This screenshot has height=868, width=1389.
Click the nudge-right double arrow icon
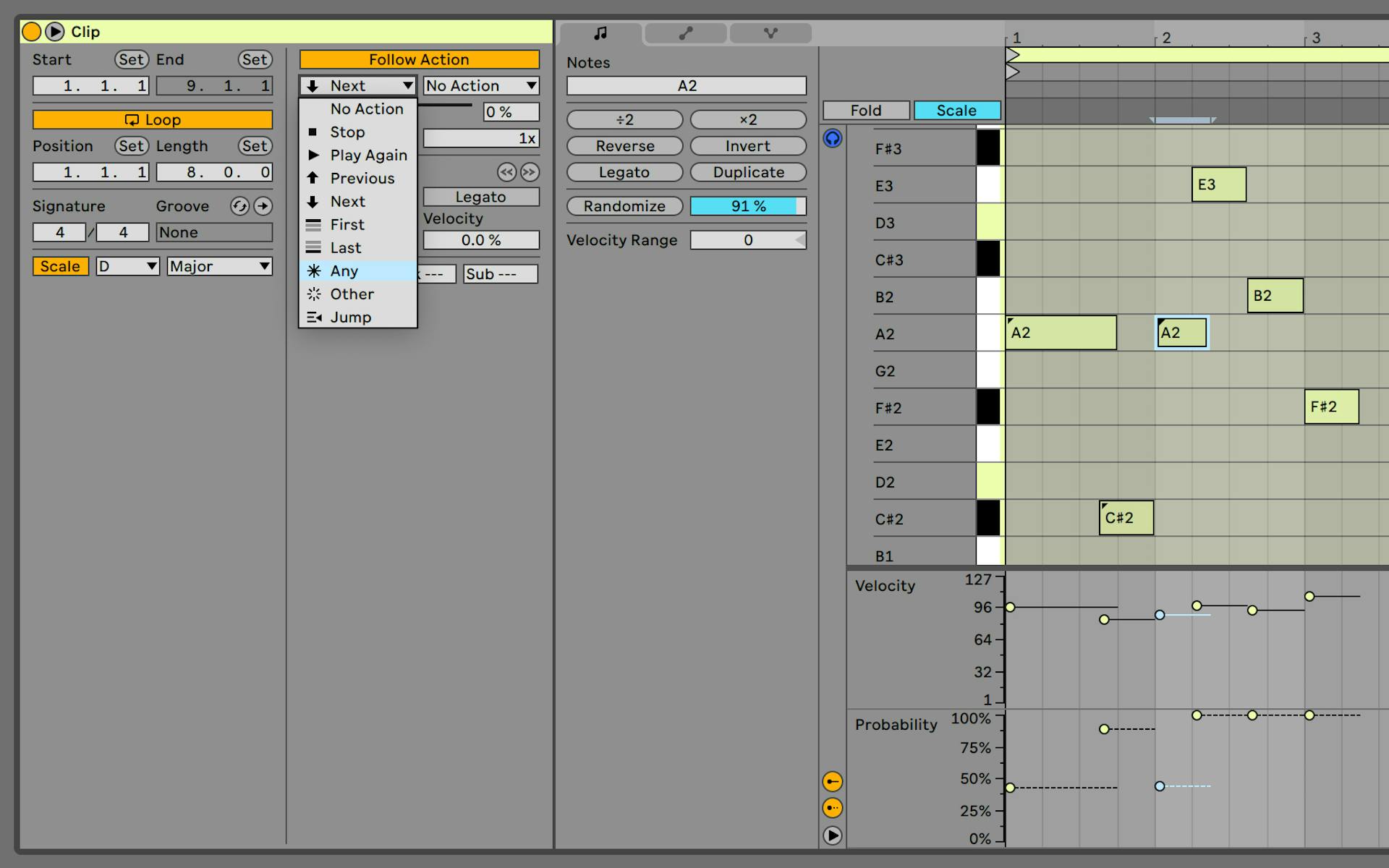coord(531,172)
